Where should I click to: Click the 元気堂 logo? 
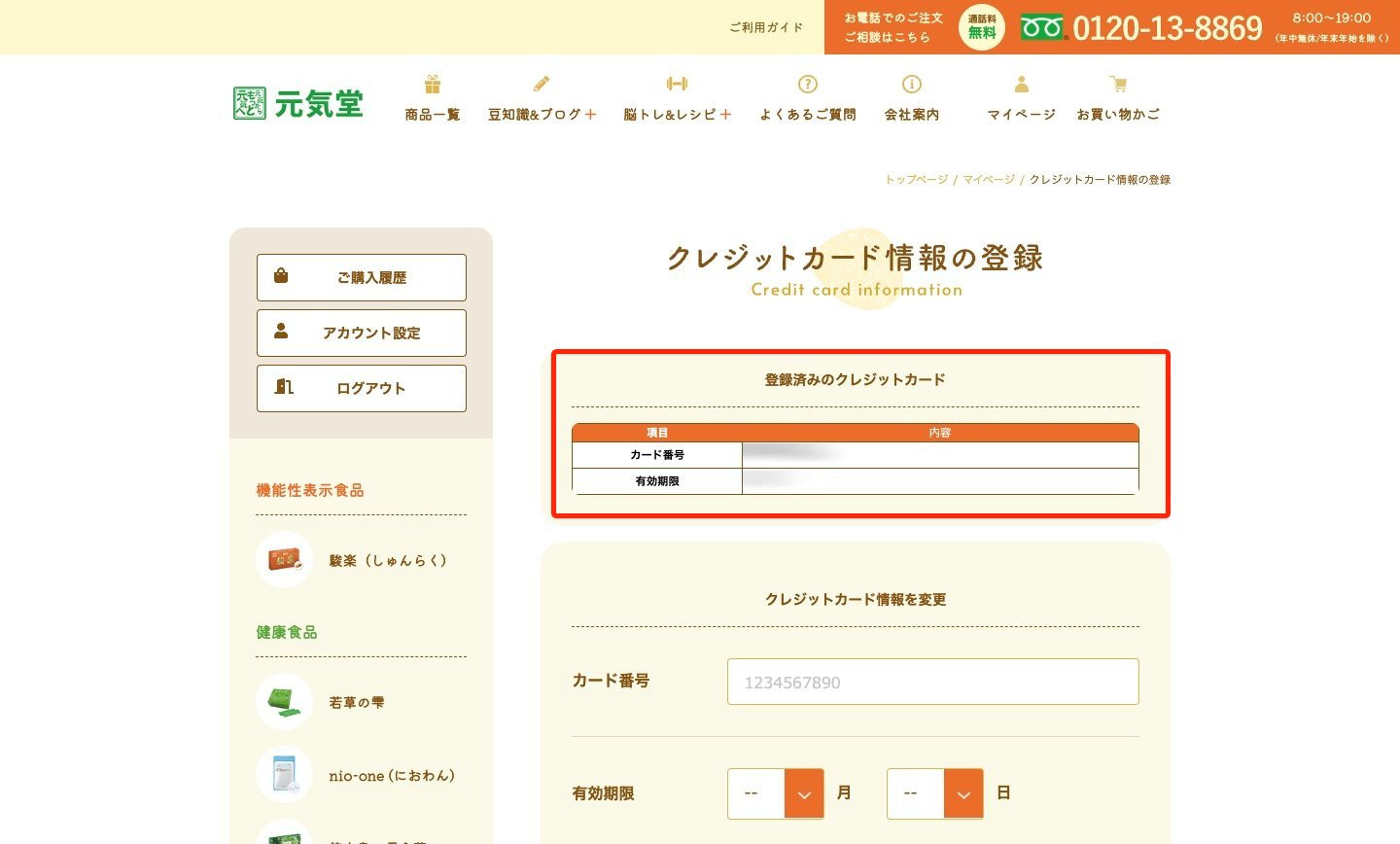pos(298,103)
